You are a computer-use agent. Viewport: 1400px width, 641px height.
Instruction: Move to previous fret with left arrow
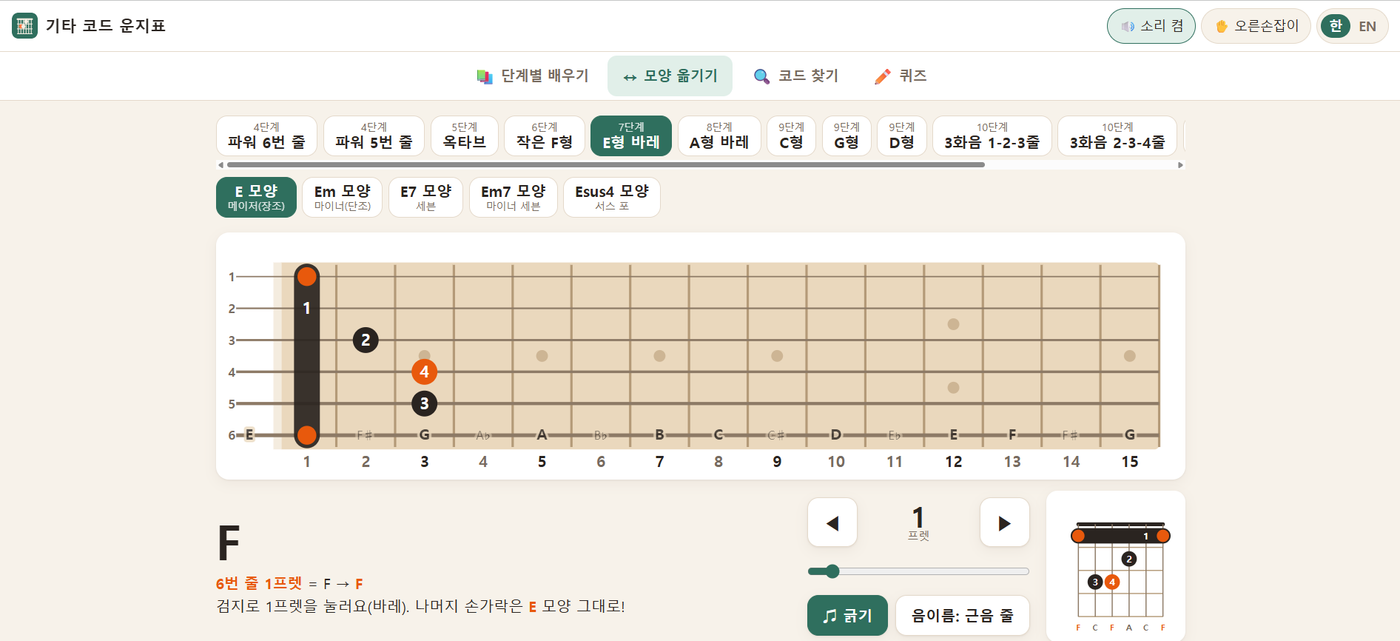point(832,523)
